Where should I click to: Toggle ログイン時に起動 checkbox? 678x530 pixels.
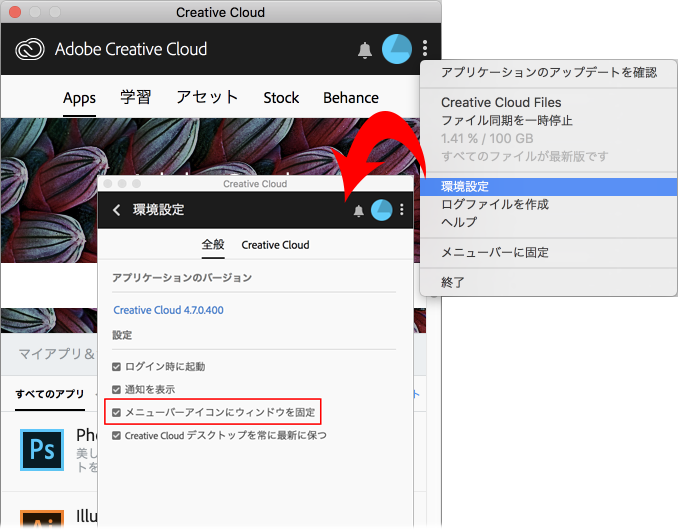[116, 367]
